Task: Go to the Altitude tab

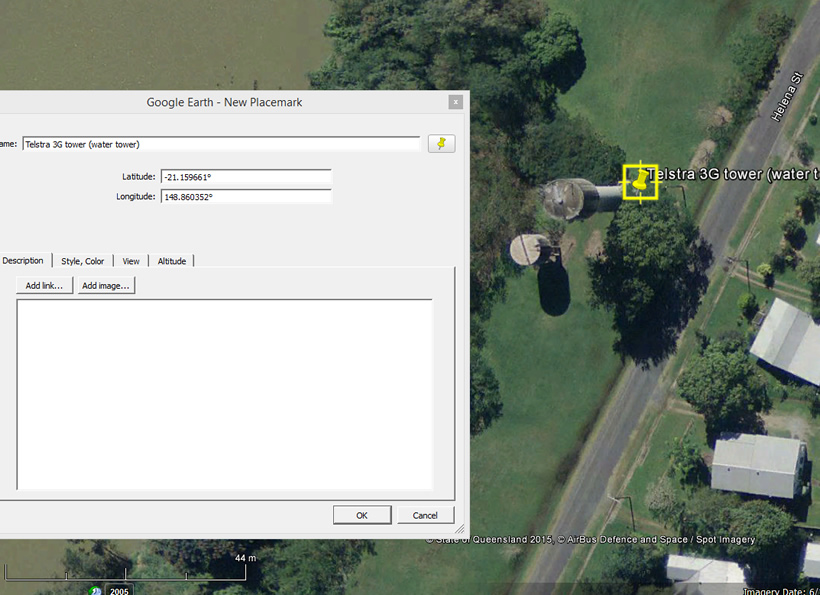Action: coord(172,261)
